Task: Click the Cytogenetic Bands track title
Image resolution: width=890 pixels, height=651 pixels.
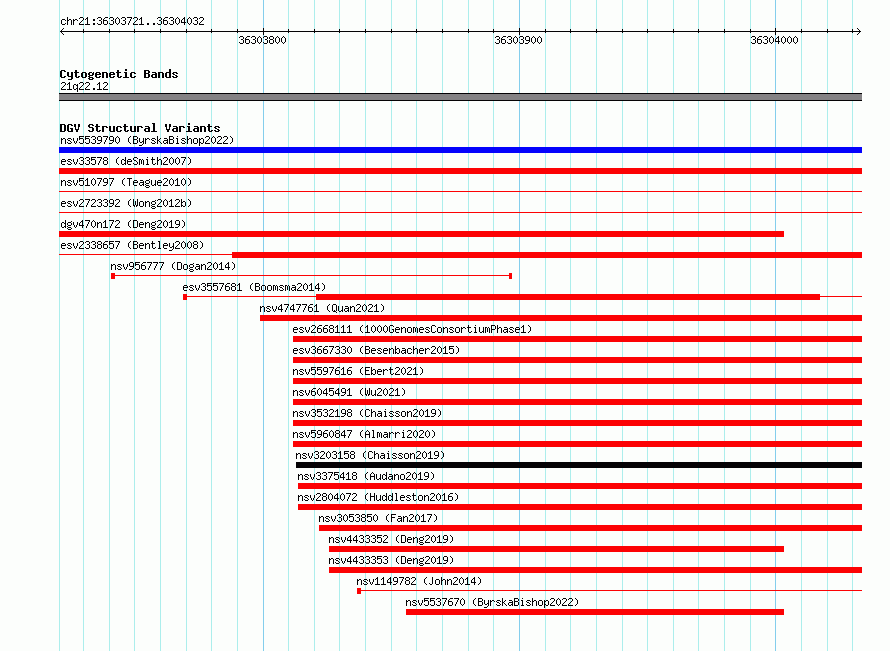Action: coord(119,74)
